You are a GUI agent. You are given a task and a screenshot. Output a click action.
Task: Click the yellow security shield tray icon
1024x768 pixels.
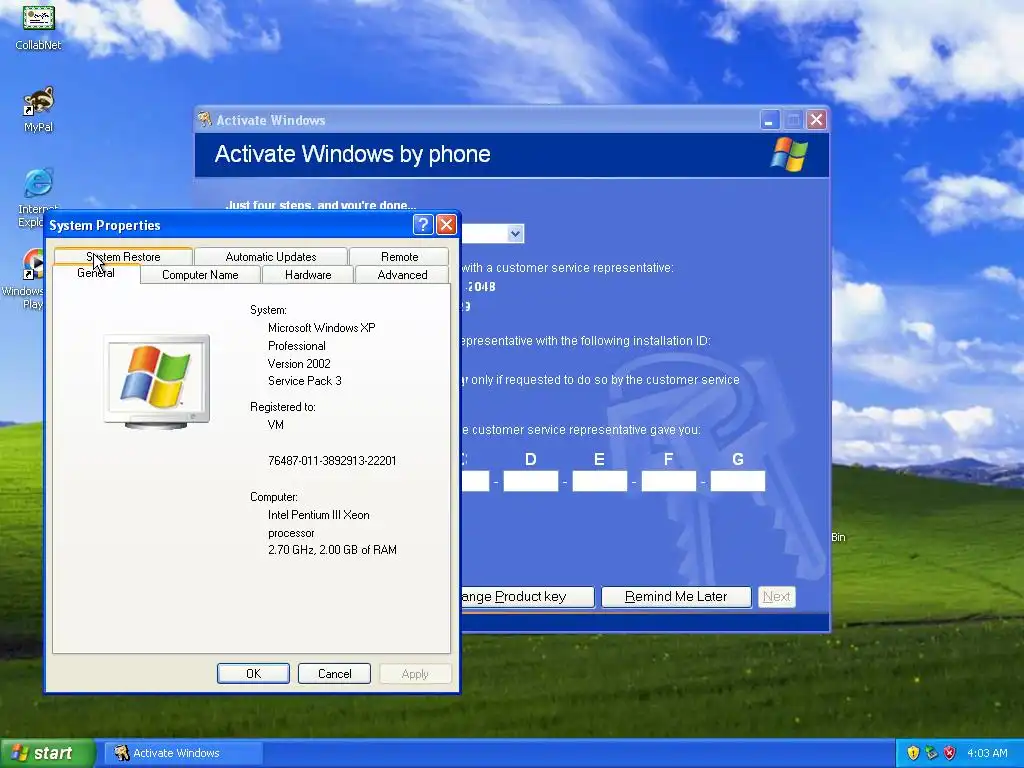(x=913, y=753)
